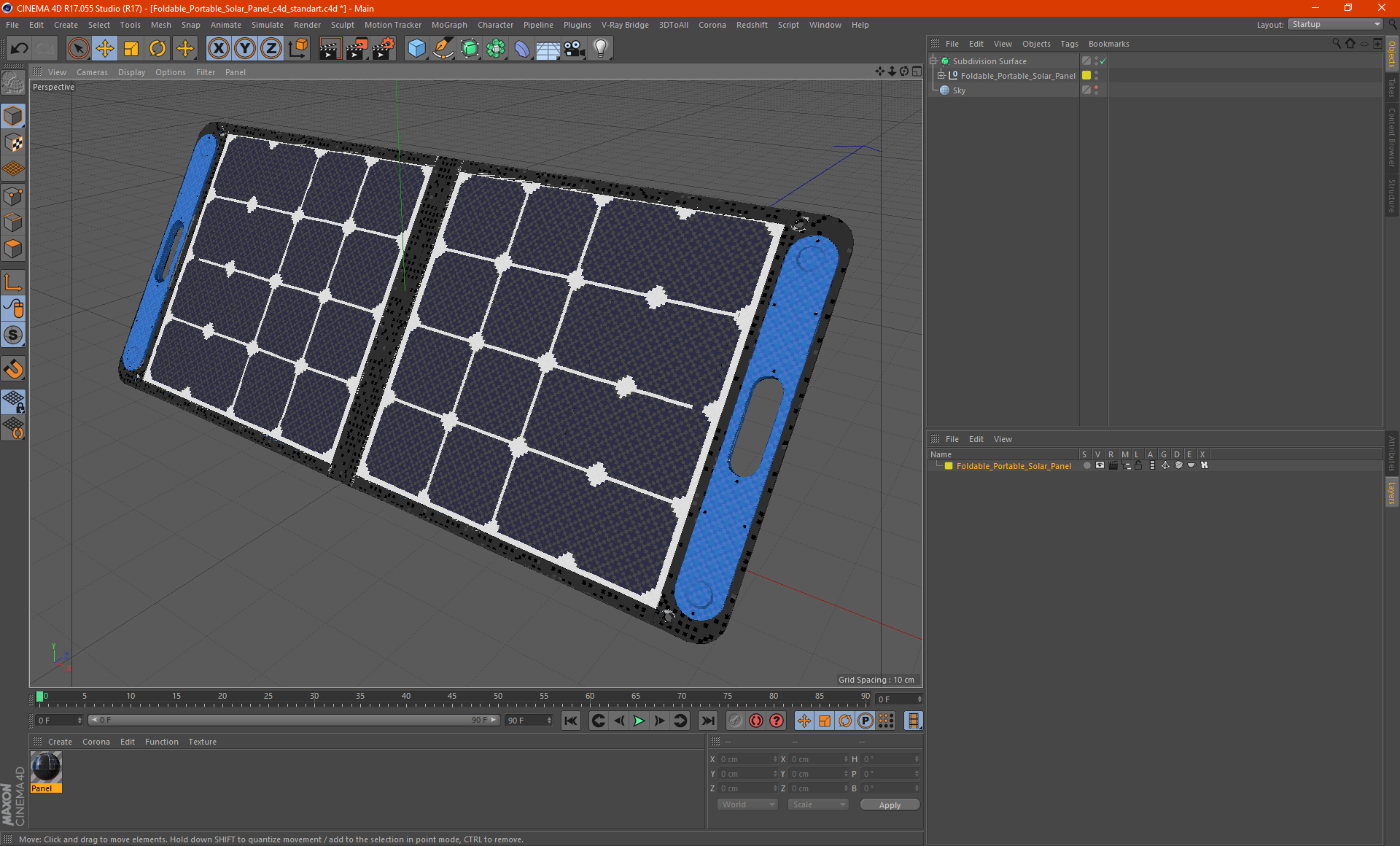
Task: Open Edit Render Settings
Action: pos(384,49)
